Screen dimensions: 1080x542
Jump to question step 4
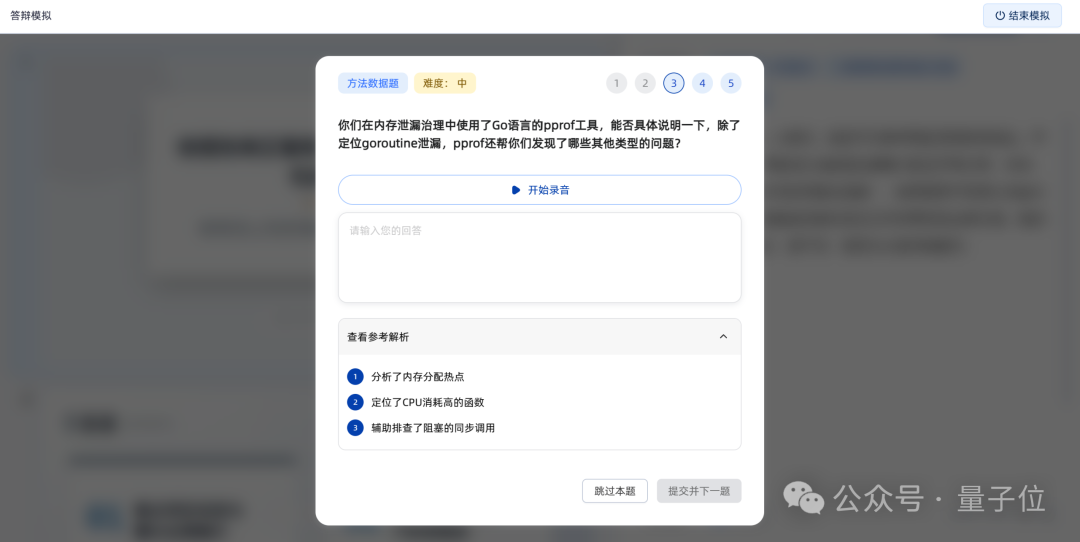coord(703,83)
